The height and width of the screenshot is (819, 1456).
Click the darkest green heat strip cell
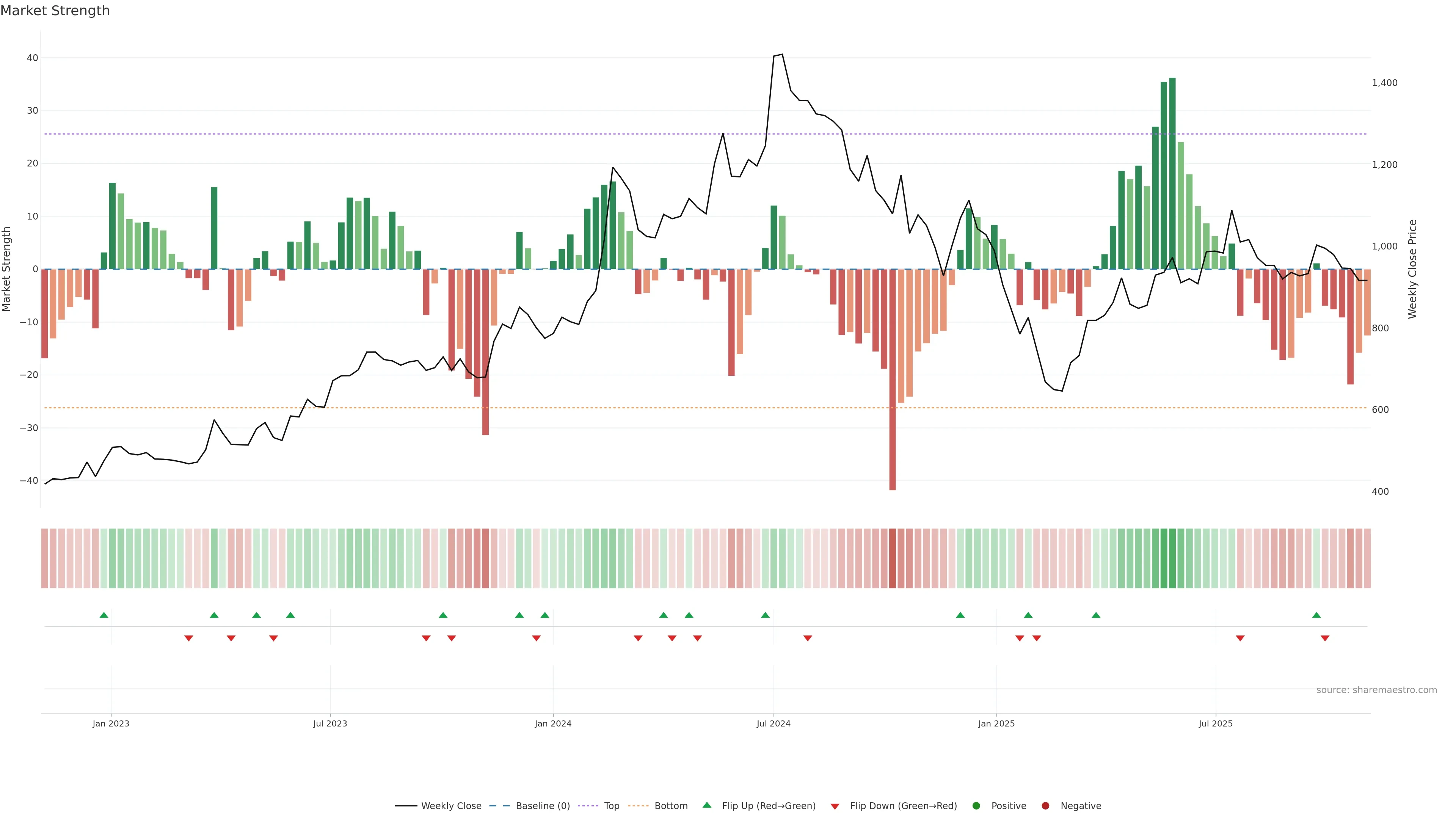[1172, 559]
